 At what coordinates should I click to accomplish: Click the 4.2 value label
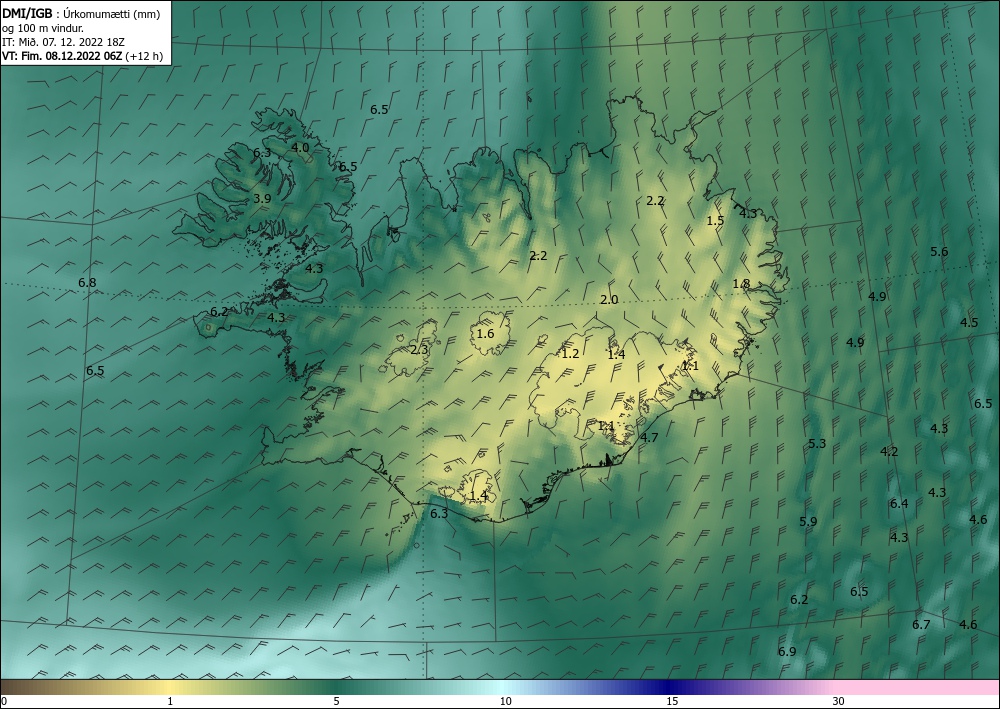click(x=889, y=451)
